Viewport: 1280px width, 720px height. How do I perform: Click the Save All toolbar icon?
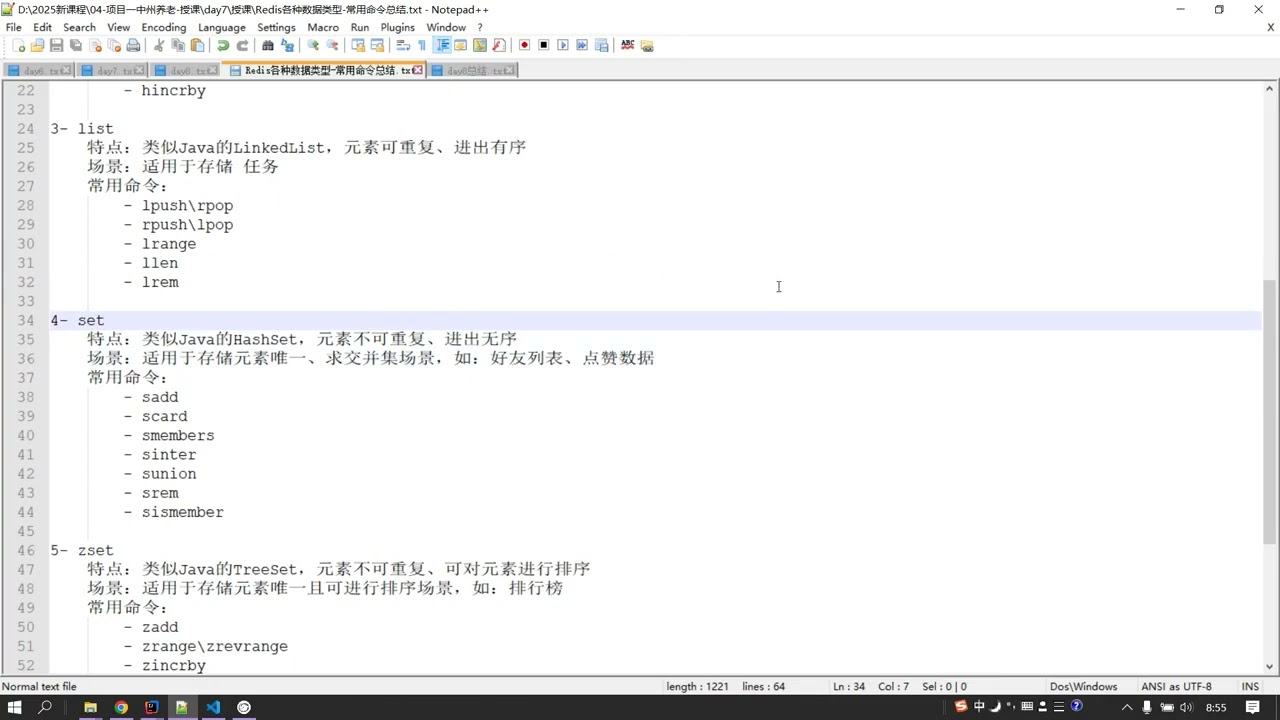[75, 45]
